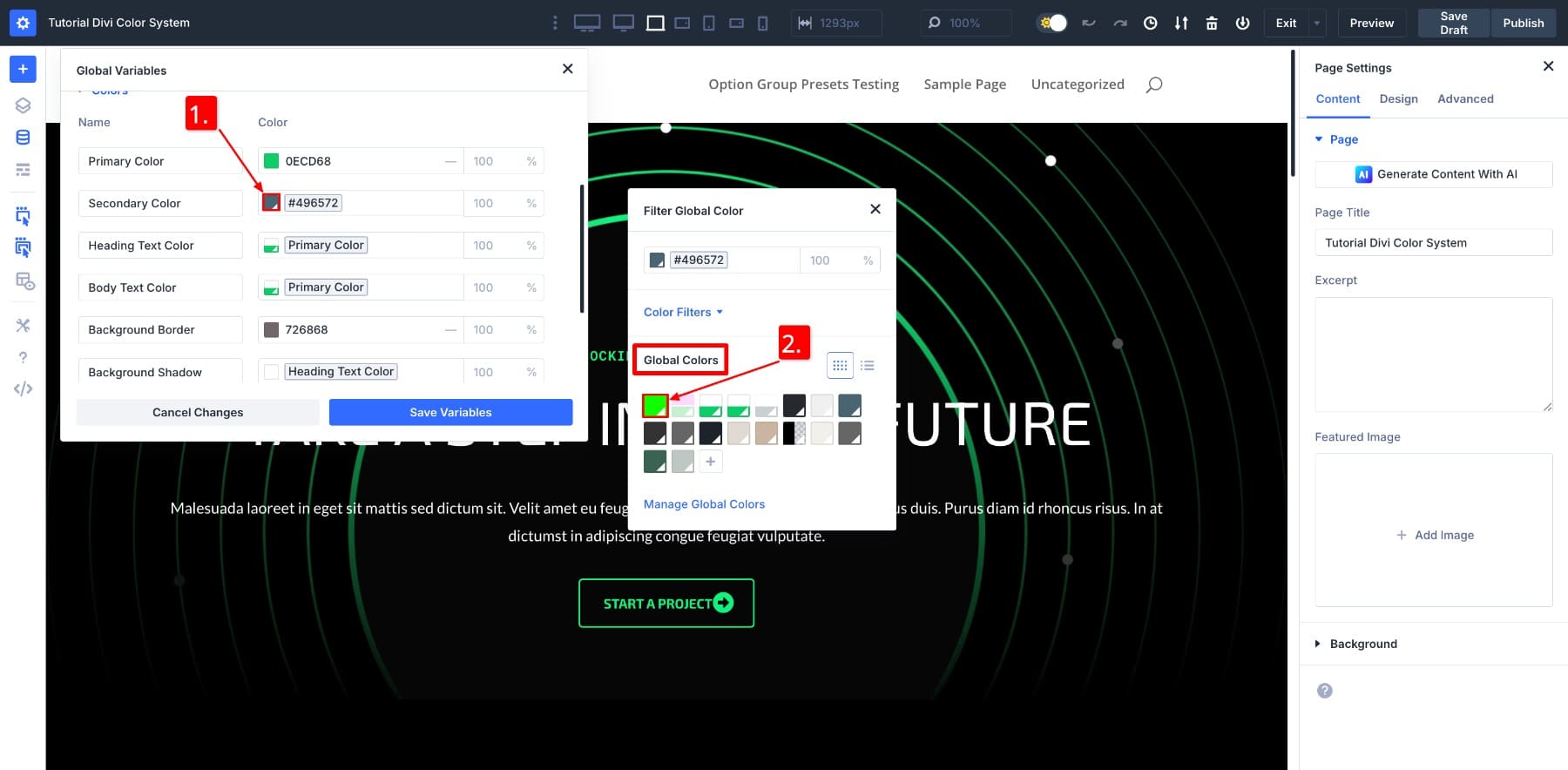Select grid view for global colors
The height and width of the screenshot is (770, 1568).
pyautogui.click(x=840, y=366)
